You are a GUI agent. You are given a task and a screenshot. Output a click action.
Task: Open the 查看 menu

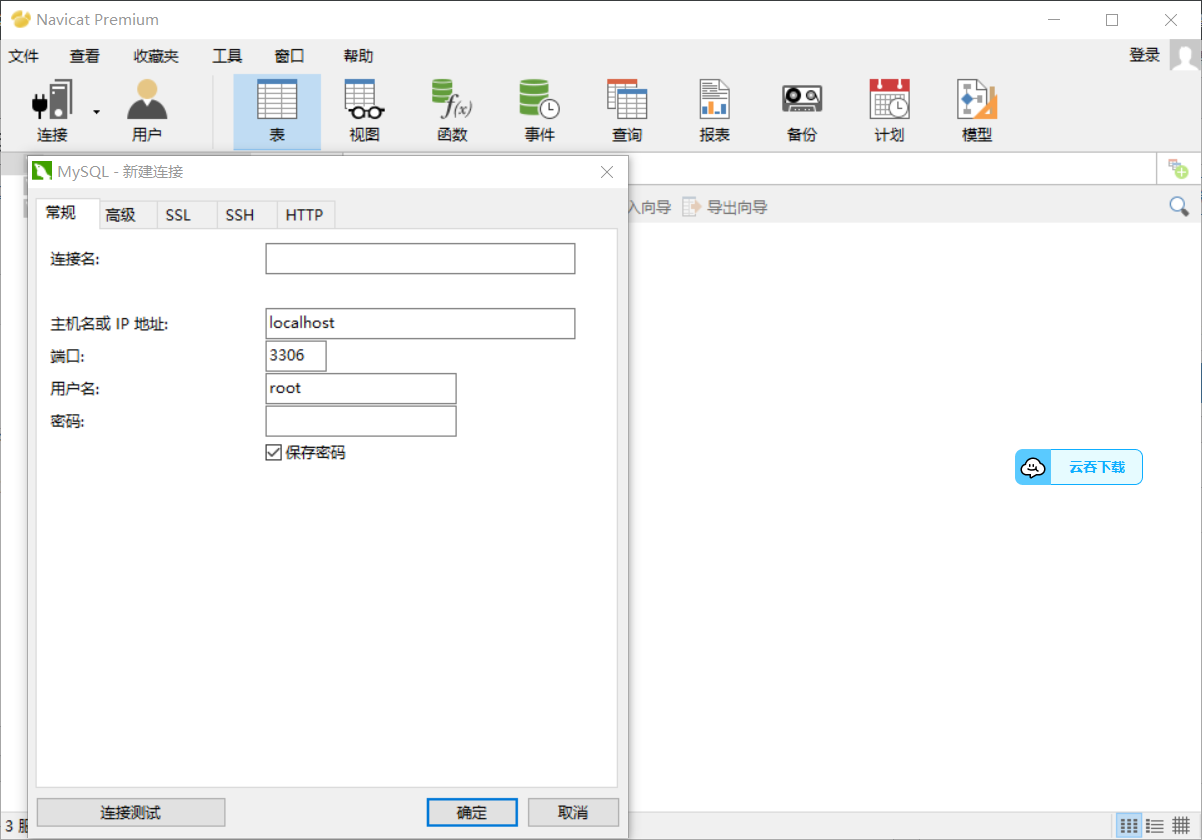(85, 56)
